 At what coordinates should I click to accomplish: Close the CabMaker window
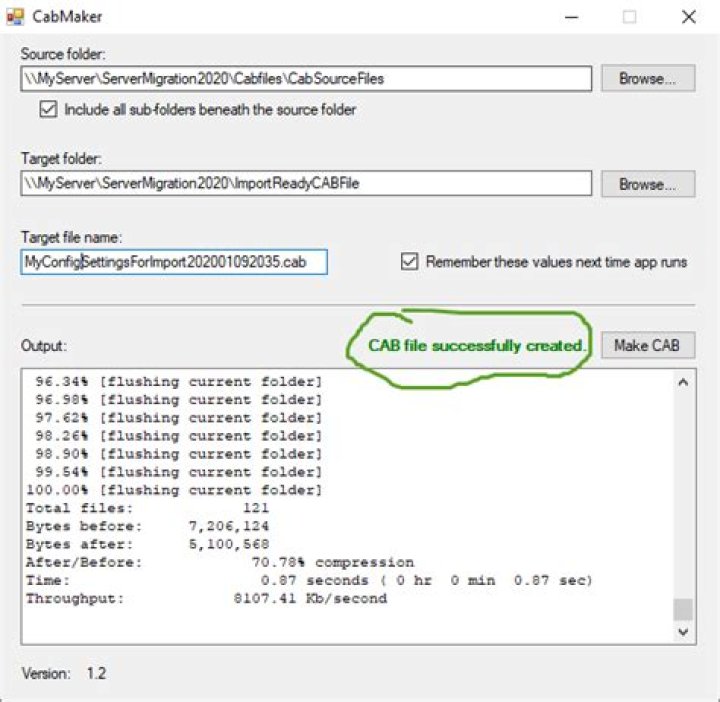click(688, 17)
